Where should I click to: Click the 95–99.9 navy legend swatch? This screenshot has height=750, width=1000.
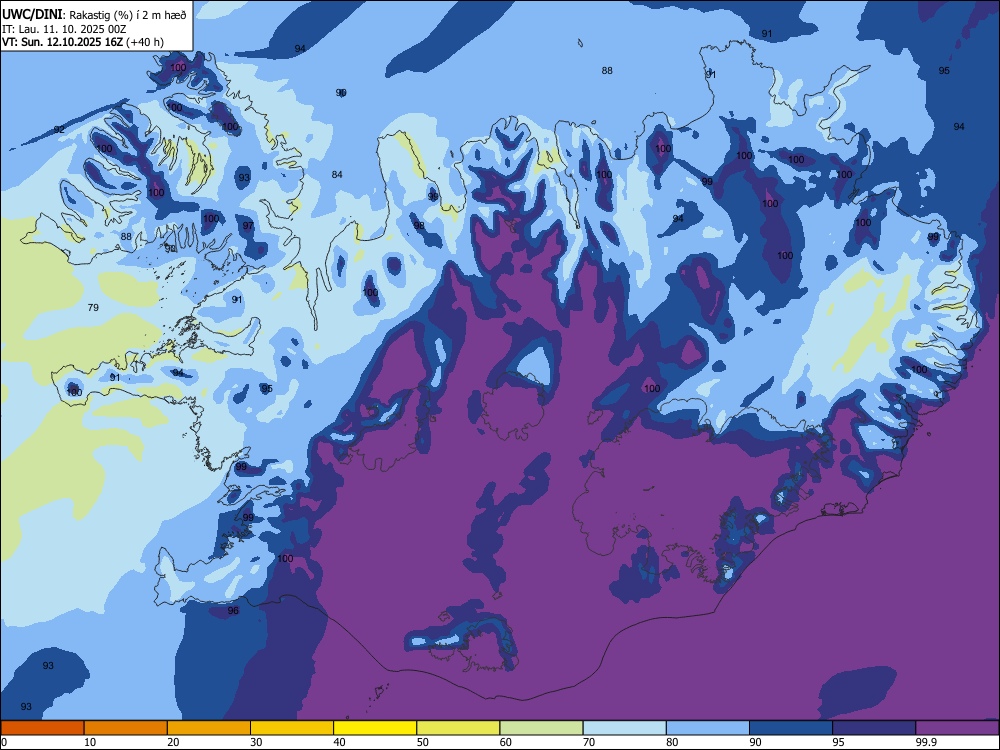tap(874, 728)
